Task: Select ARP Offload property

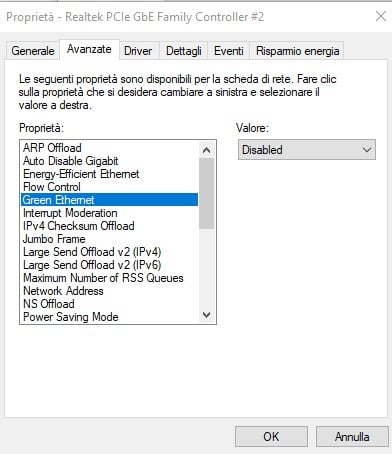Action: click(110, 148)
